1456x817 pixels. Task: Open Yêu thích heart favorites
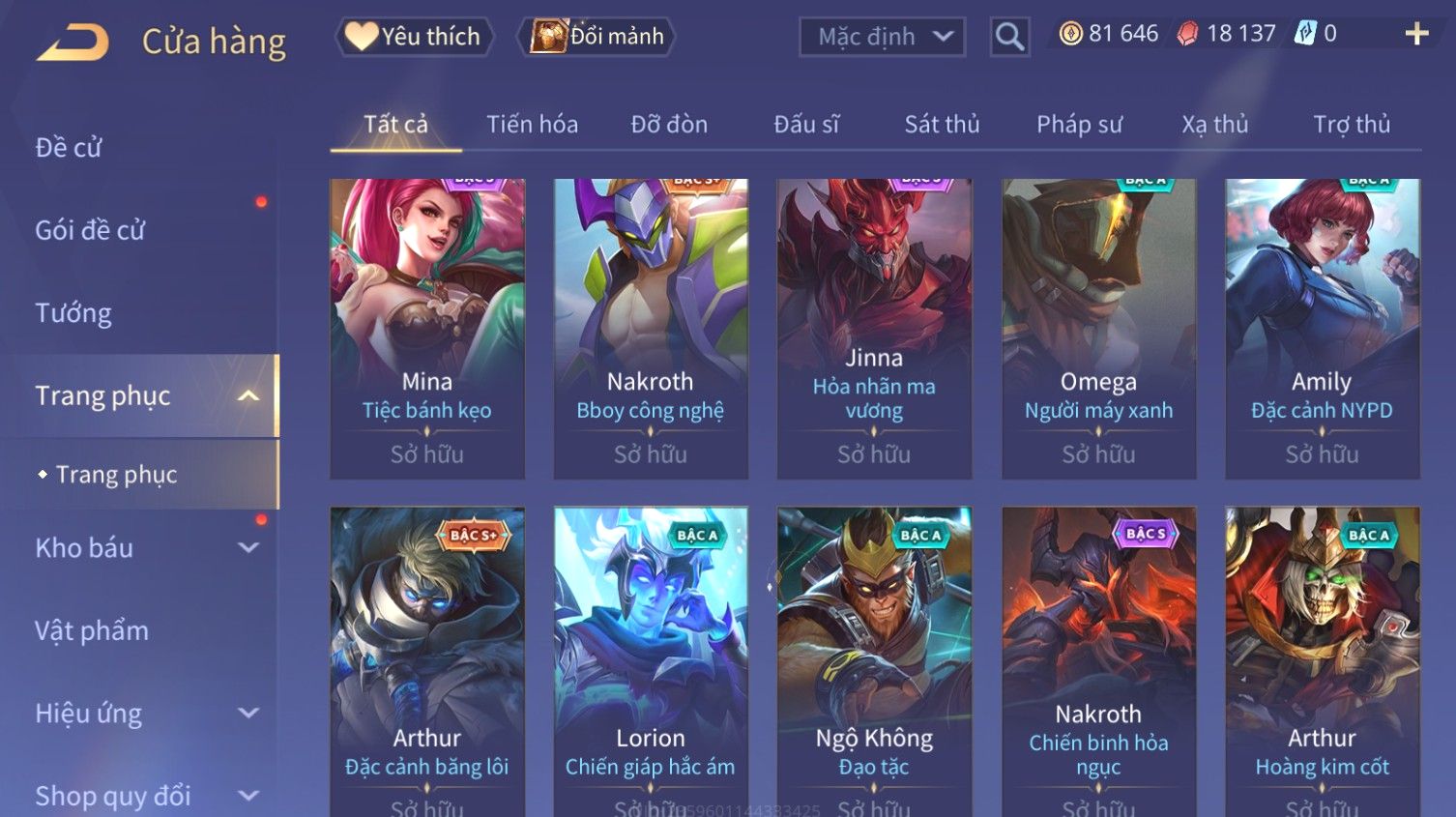(x=415, y=37)
